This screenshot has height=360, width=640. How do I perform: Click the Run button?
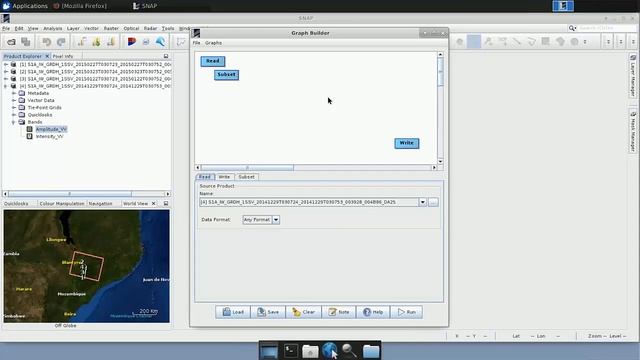tap(407, 312)
